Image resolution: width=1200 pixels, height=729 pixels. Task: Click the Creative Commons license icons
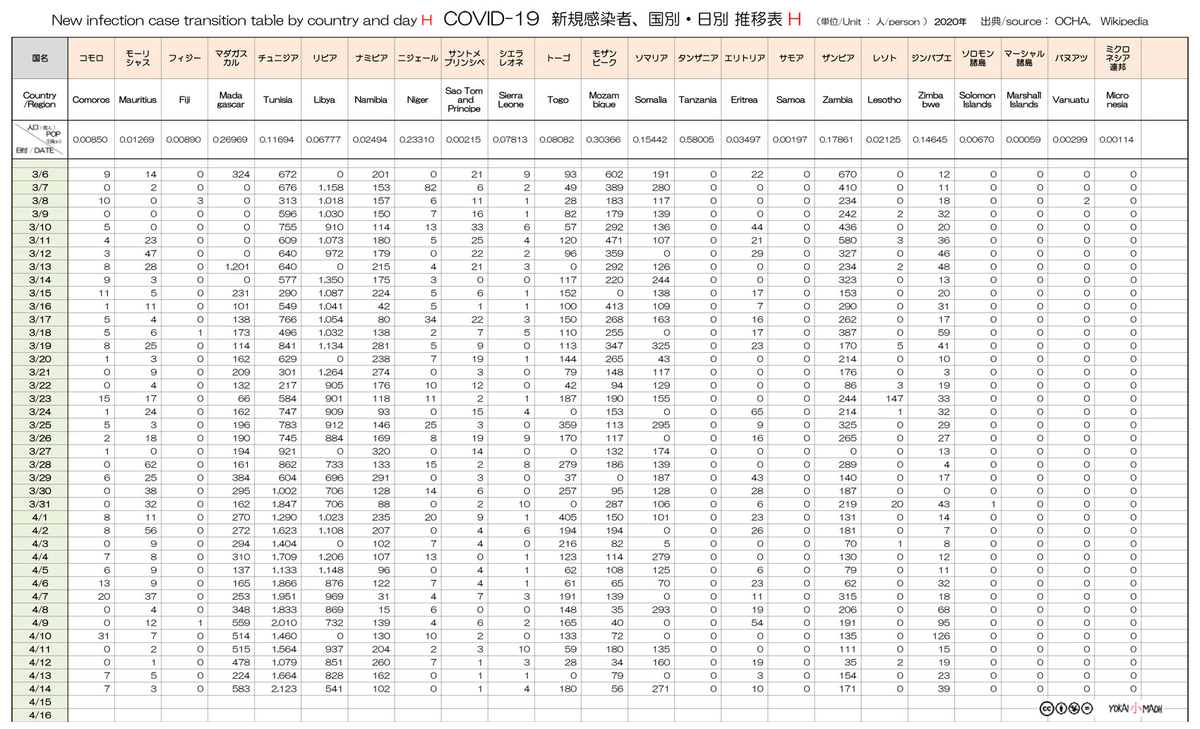point(1065,708)
